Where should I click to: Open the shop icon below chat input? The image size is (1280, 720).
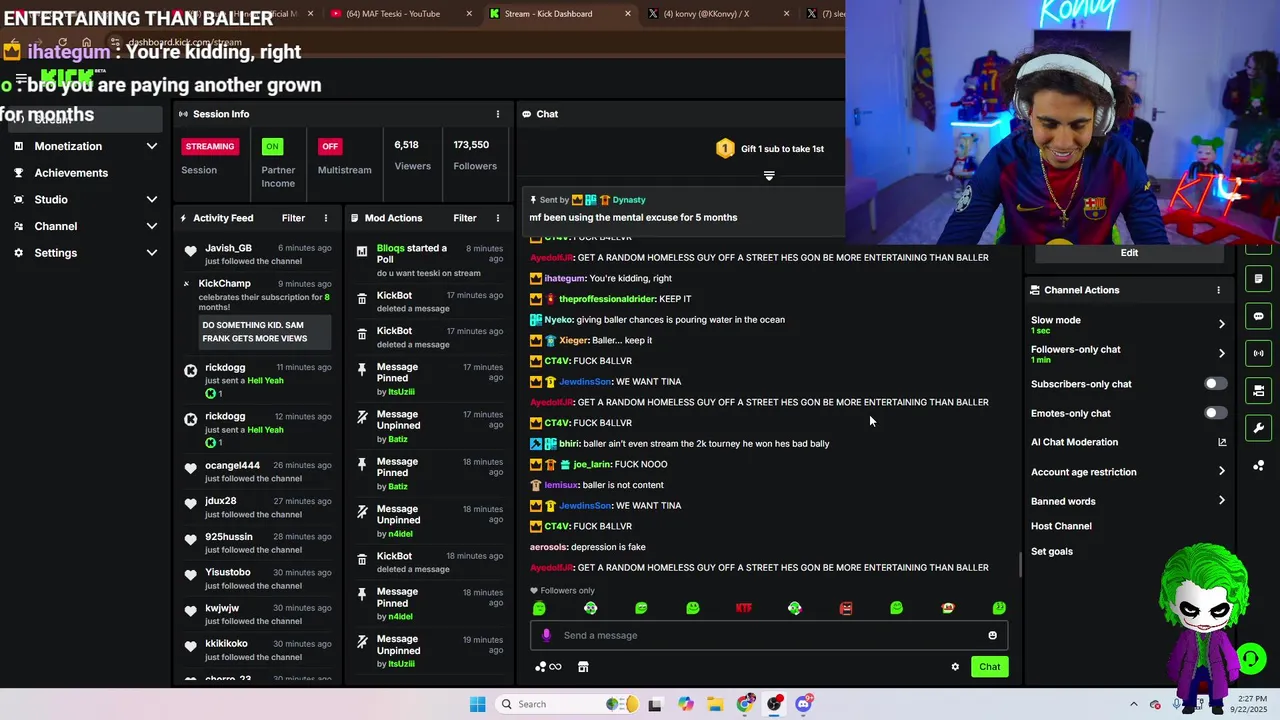tap(583, 667)
